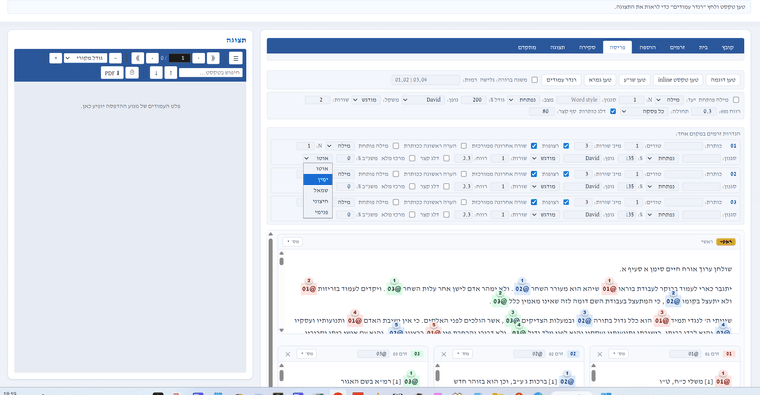Click the printer icon in preview toolbar

(x=132, y=73)
